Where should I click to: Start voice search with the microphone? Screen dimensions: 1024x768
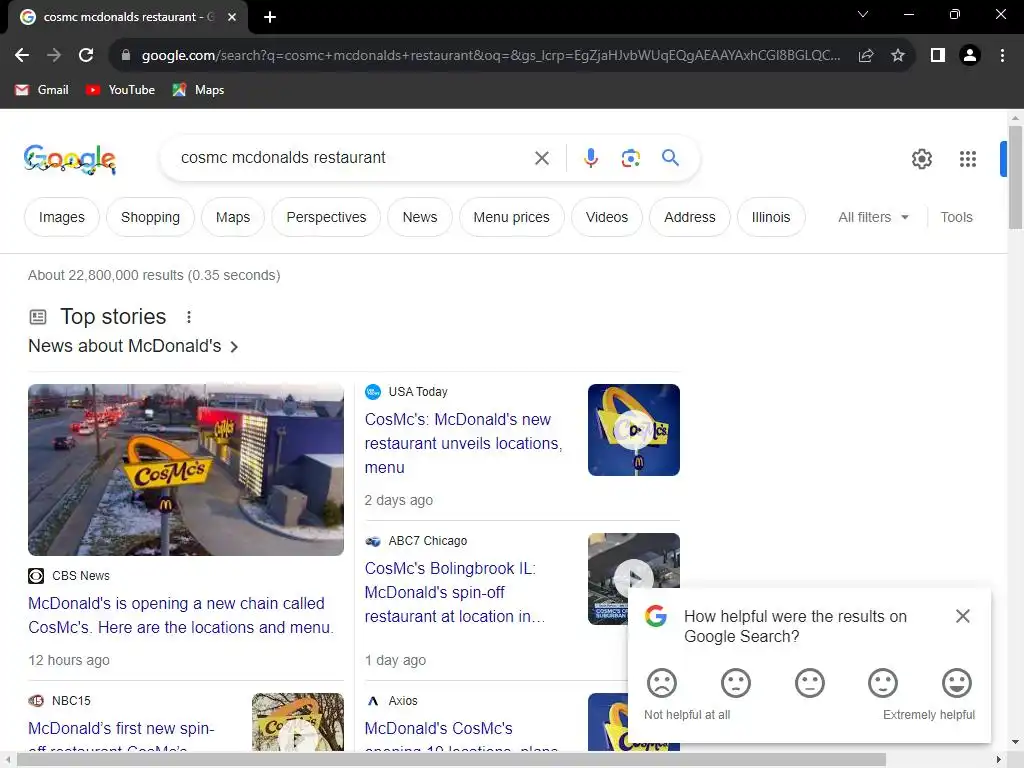click(591, 158)
